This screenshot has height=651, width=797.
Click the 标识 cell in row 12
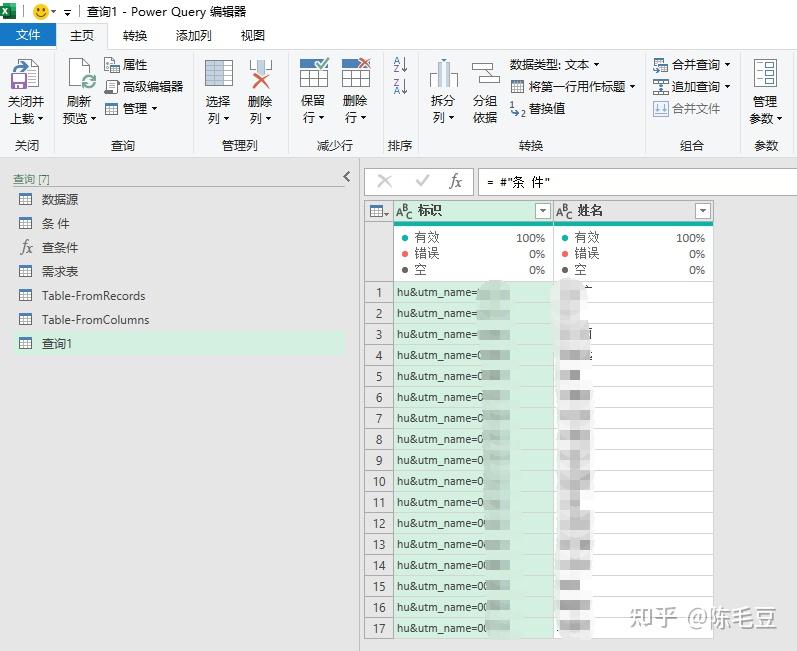click(x=473, y=523)
